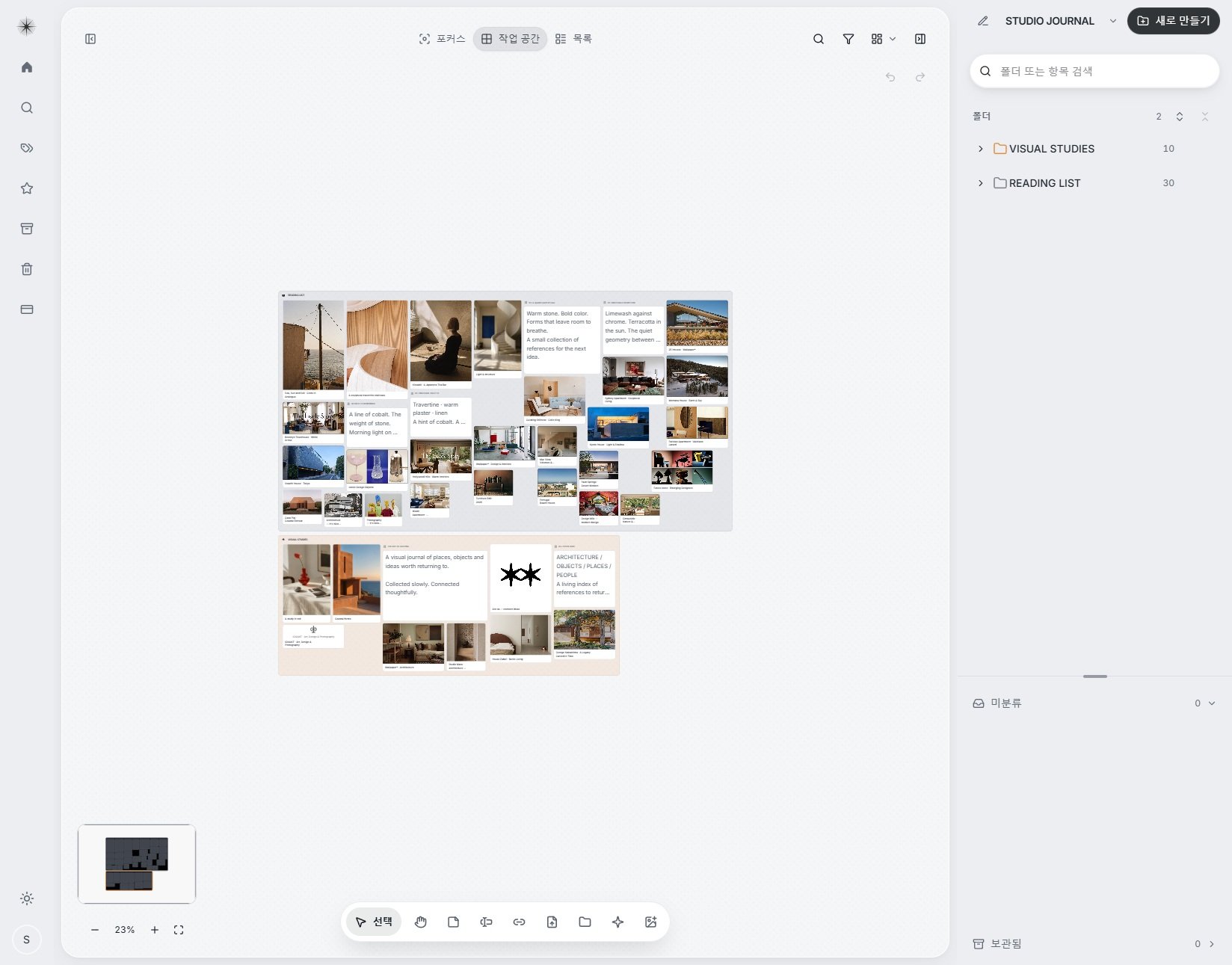Image resolution: width=1232 pixels, height=965 pixels.
Task: Open the user avatar S
Action: [x=27, y=940]
